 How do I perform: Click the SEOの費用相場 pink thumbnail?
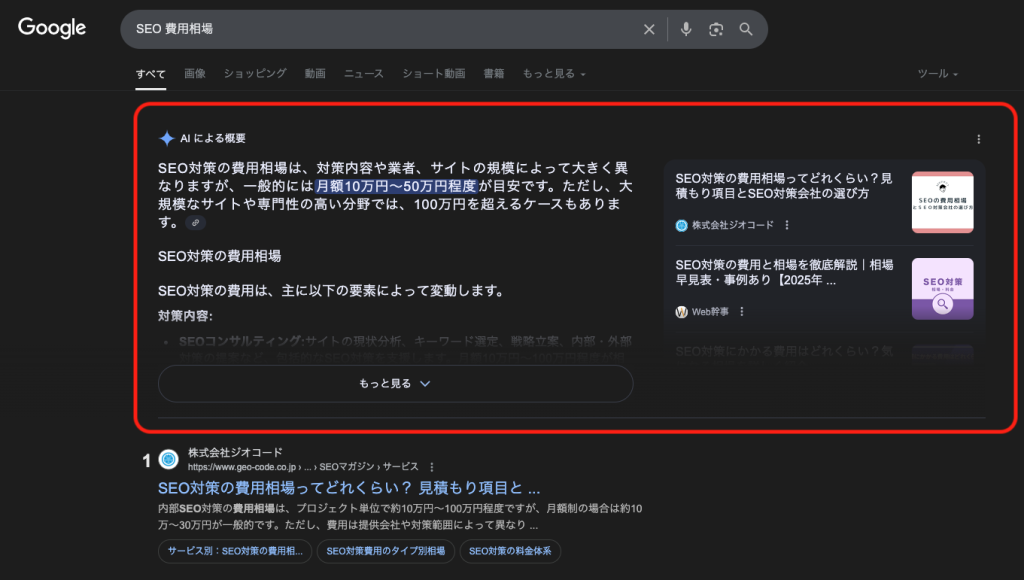click(x=942, y=202)
